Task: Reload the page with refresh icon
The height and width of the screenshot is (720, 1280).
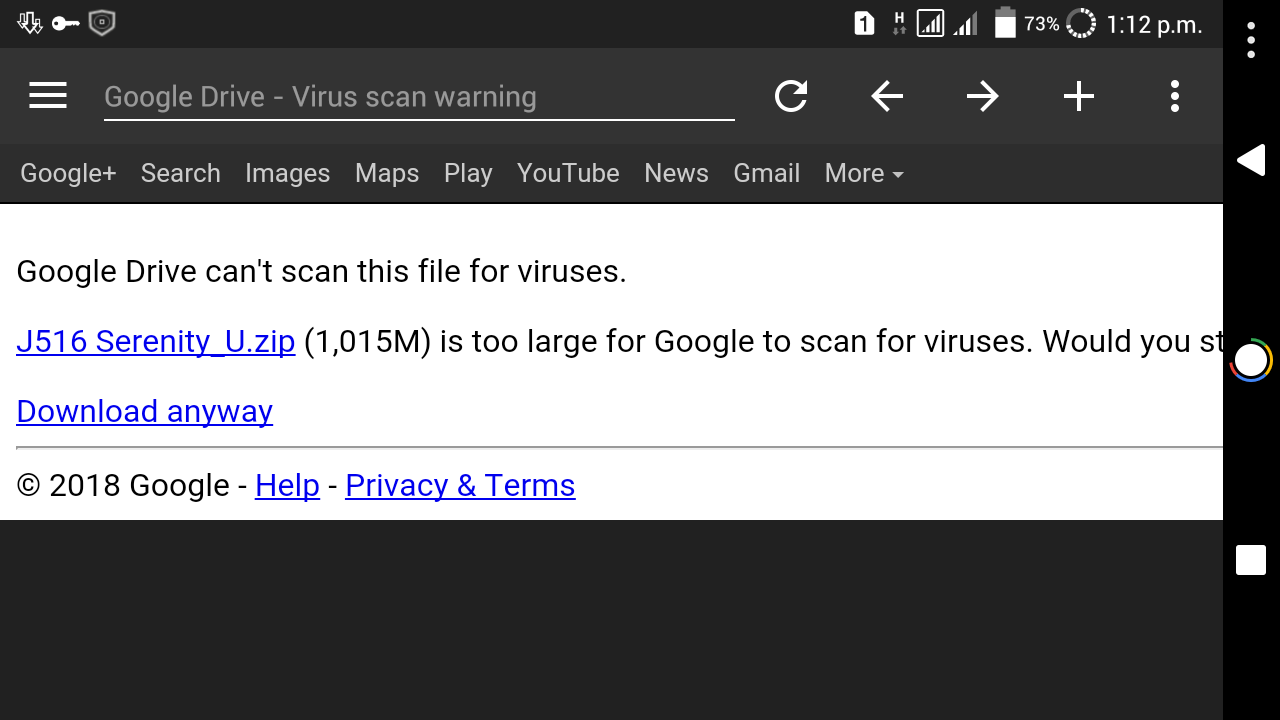Action: pos(791,96)
